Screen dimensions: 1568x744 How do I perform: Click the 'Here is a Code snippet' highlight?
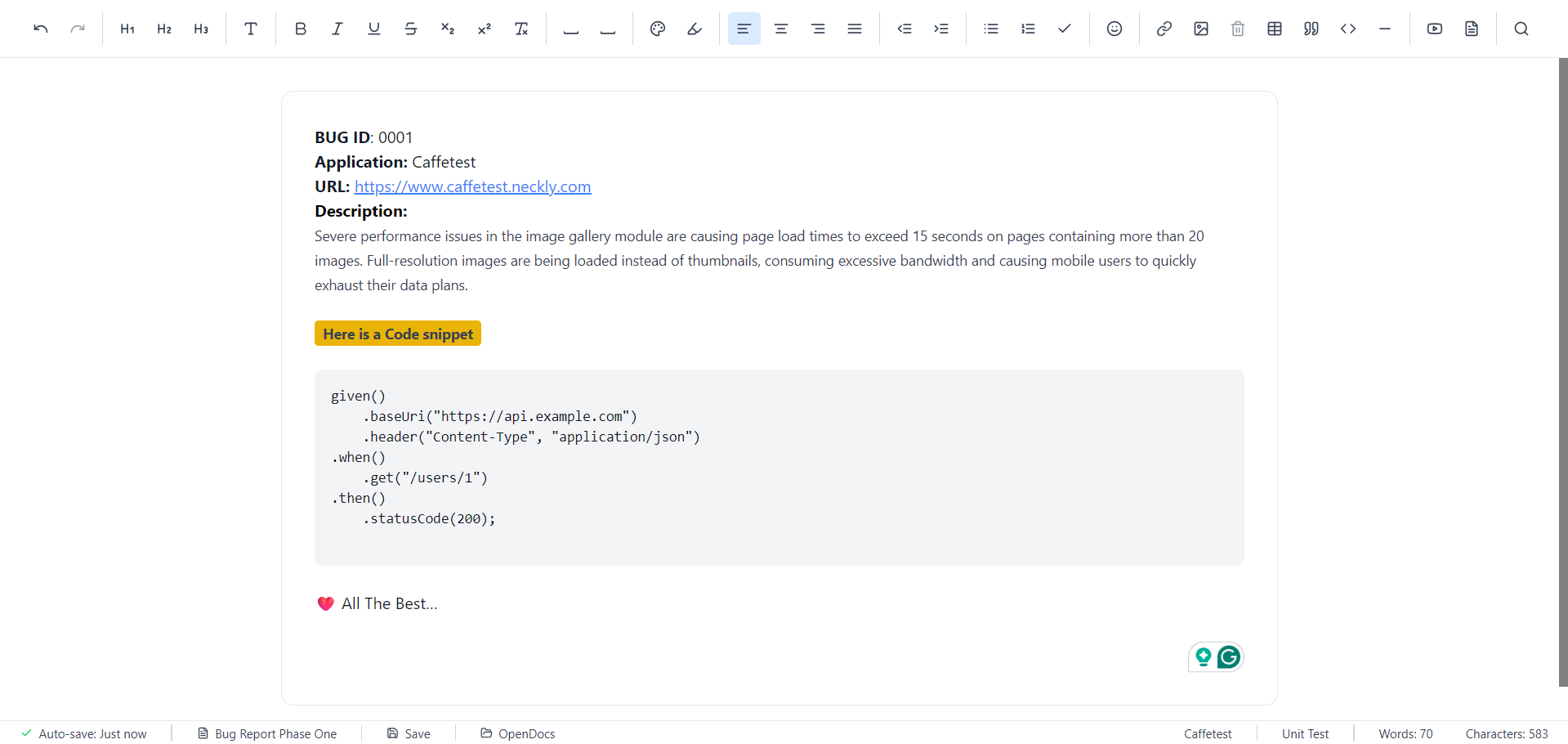tap(398, 334)
